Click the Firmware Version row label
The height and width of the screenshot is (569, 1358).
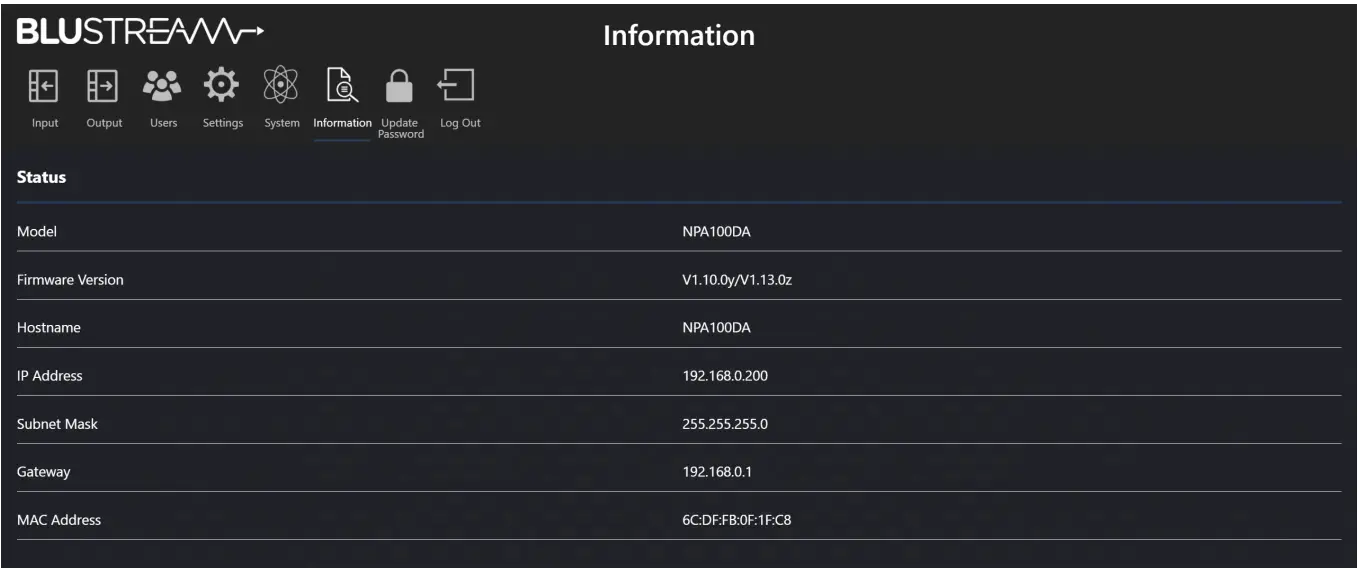71,280
